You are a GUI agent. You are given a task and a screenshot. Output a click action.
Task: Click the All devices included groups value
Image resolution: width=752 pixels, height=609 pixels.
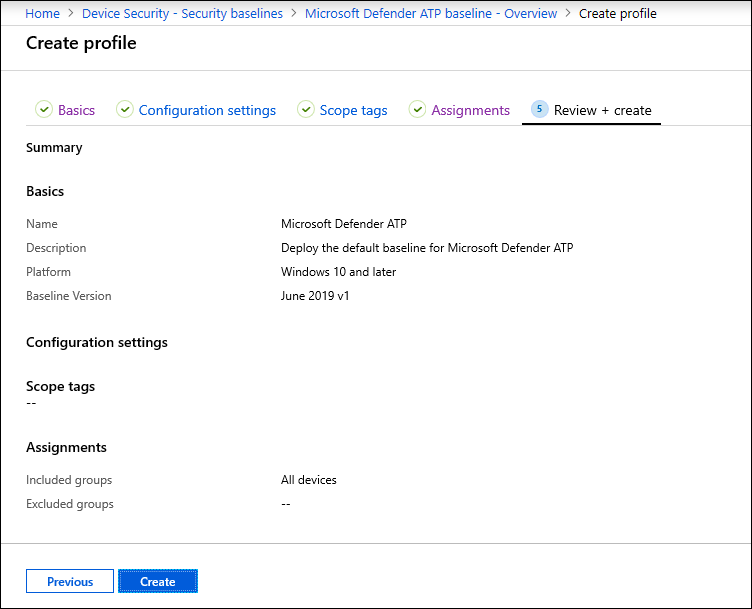tap(308, 480)
